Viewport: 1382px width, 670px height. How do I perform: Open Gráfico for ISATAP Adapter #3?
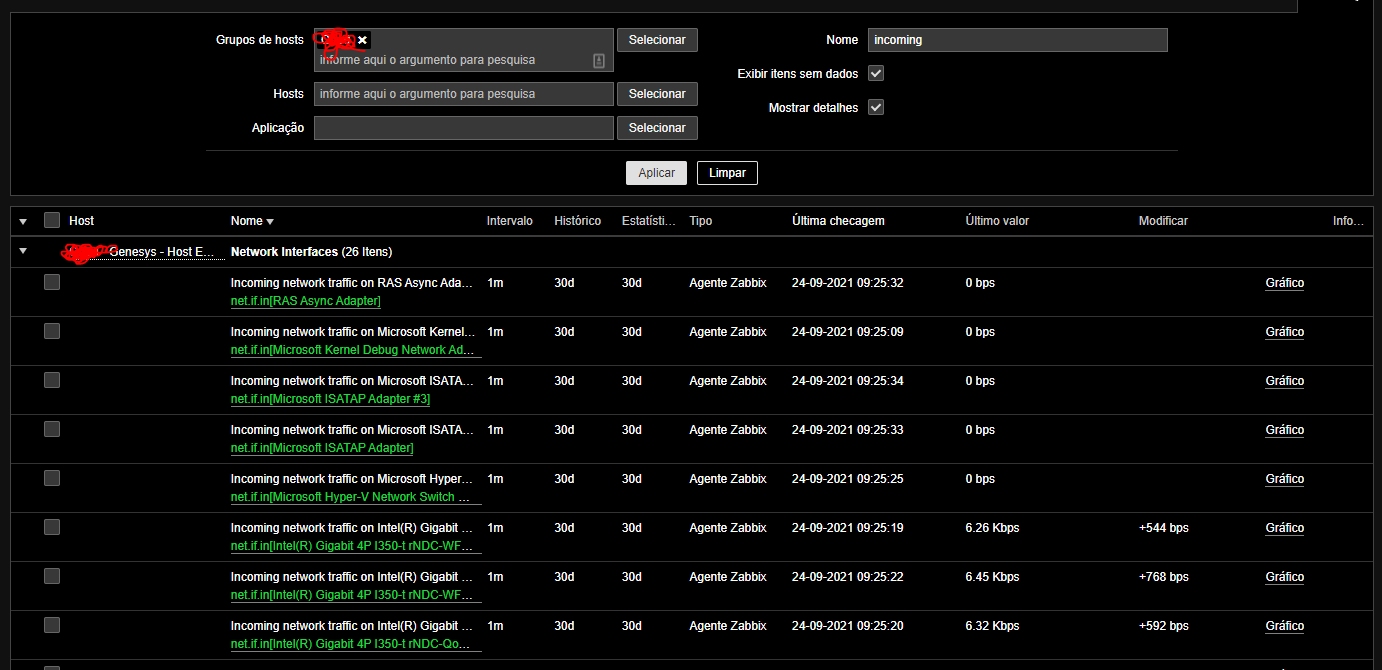pyautogui.click(x=1284, y=381)
